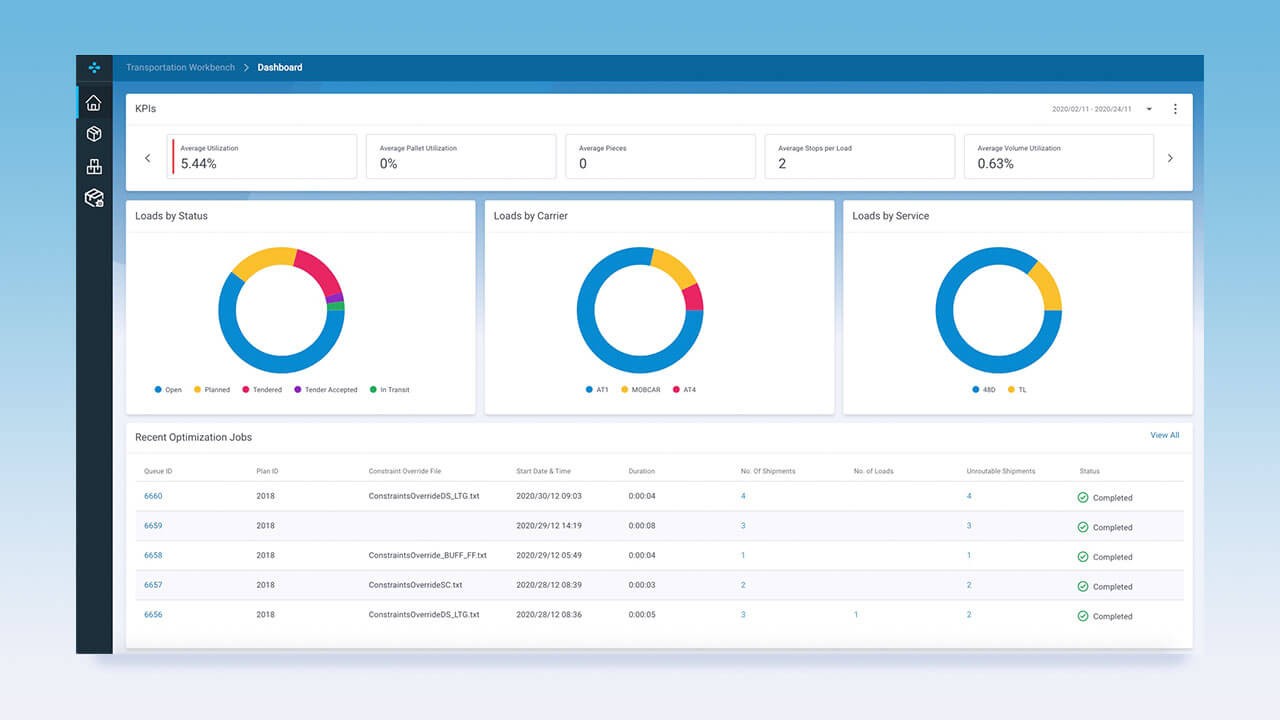
Task: Open the KPI date range dropdown
Action: pos(1148,109)
